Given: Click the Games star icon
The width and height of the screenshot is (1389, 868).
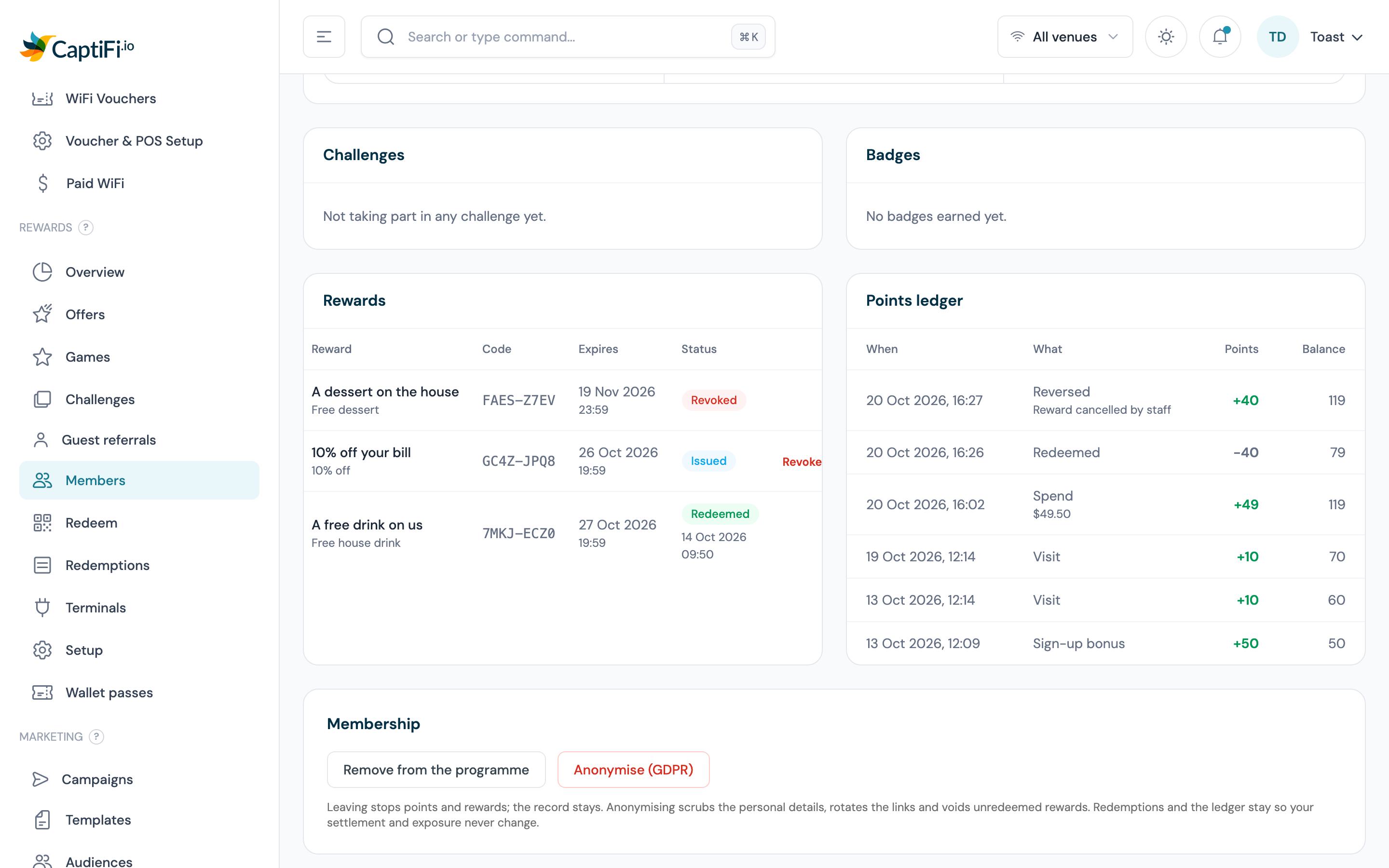Looking at the screenshot, I should tap(42, 357).
